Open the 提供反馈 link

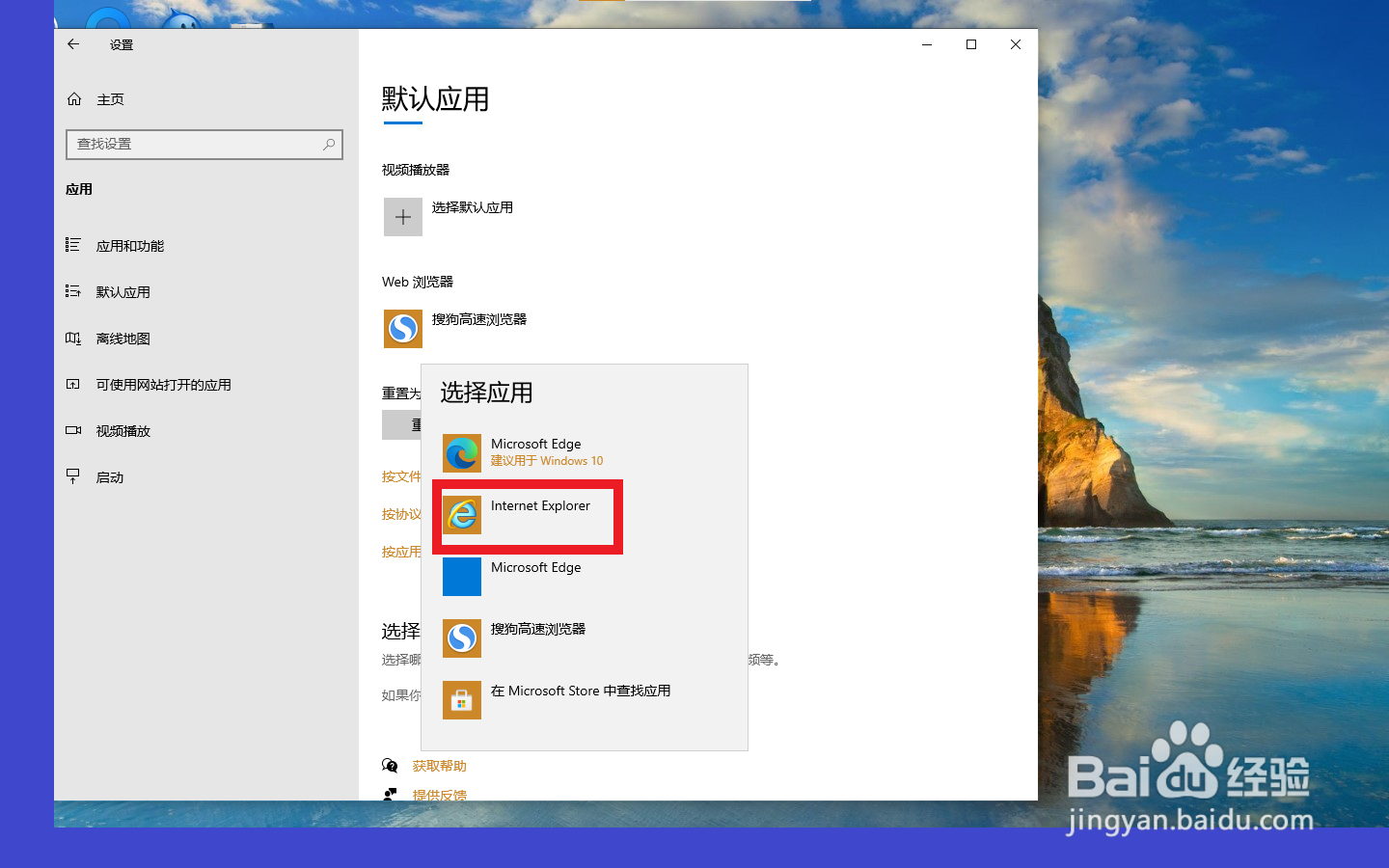tap(440, 796)
